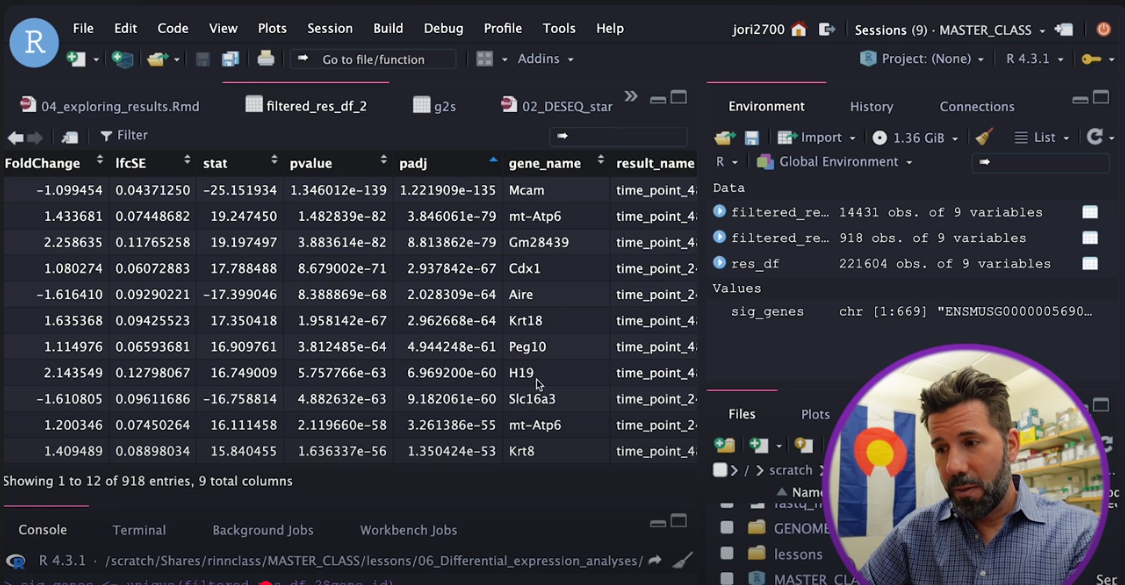Viewport: 1125px width, 585px height.
Task: Sort the table by the pvalue column
Action: point(338,163)
